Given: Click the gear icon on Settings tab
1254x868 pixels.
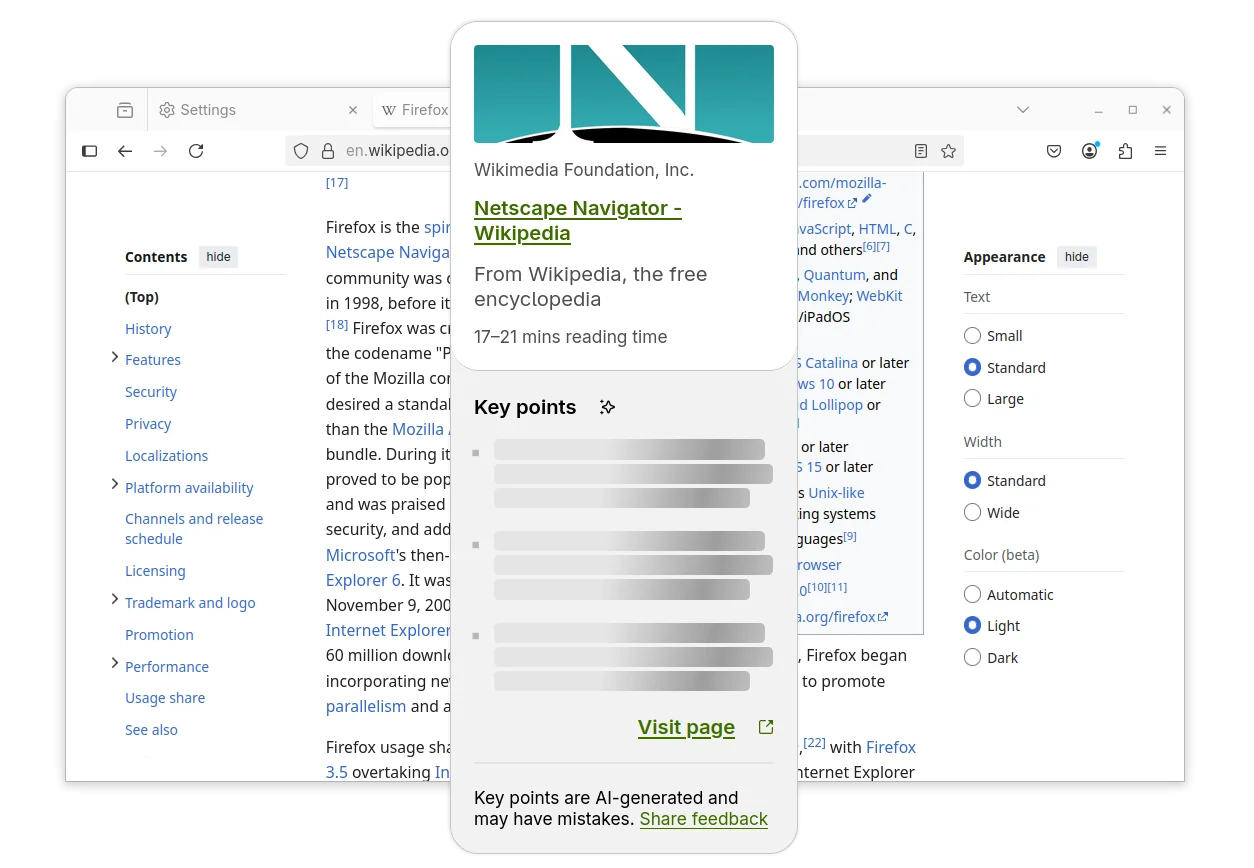Looking at the screenshot, I should pos(167,110).
